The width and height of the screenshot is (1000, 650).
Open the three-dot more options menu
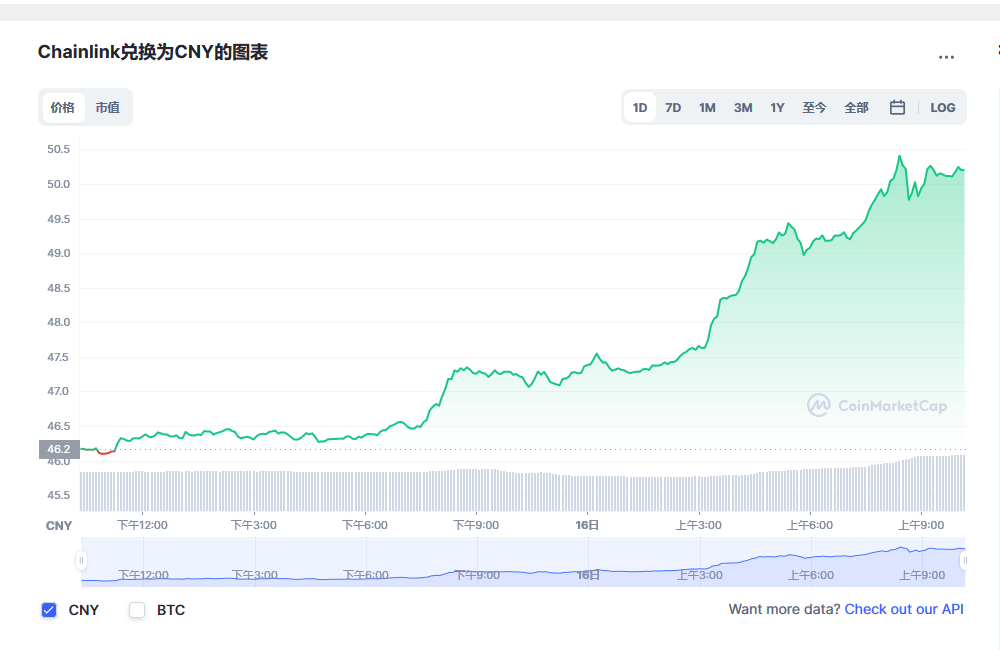pos(946,57)
